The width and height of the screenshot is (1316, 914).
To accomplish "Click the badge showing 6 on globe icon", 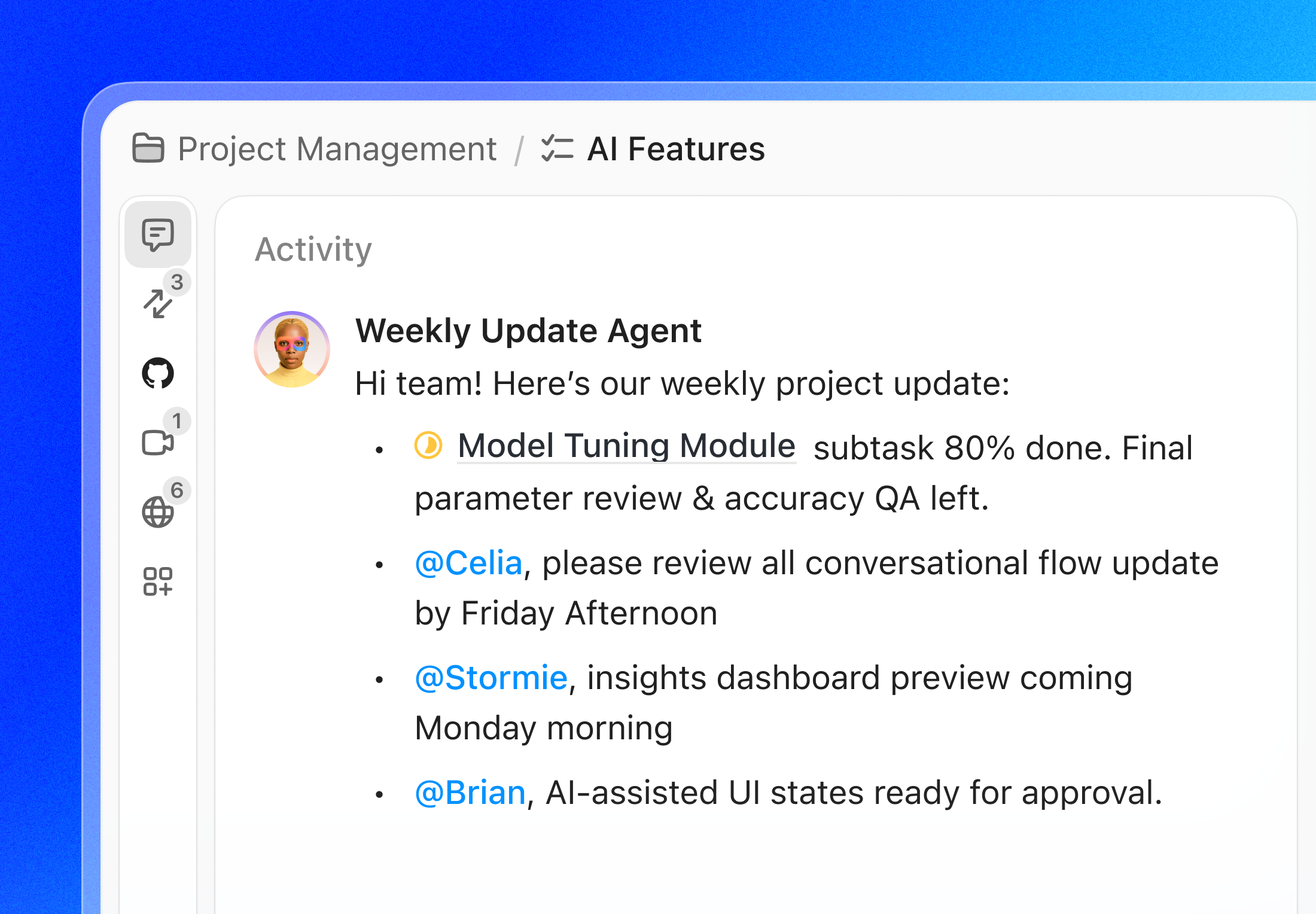I will (178, 490).
